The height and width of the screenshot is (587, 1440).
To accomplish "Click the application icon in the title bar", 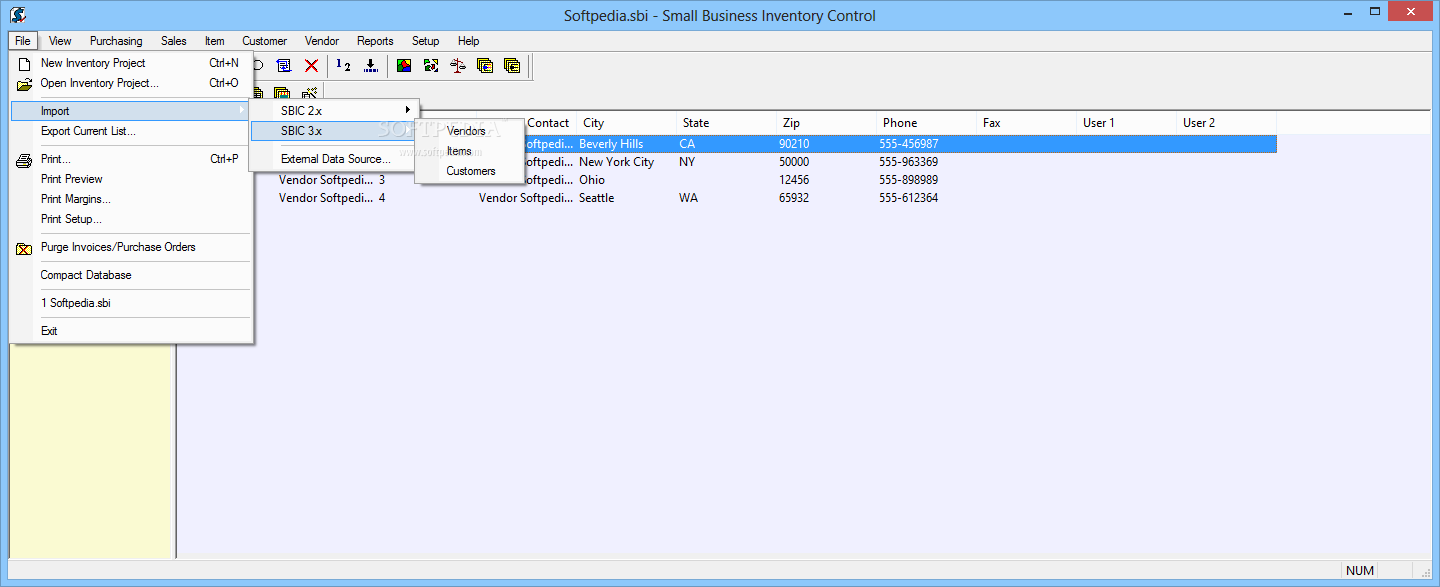I will 17,14.
